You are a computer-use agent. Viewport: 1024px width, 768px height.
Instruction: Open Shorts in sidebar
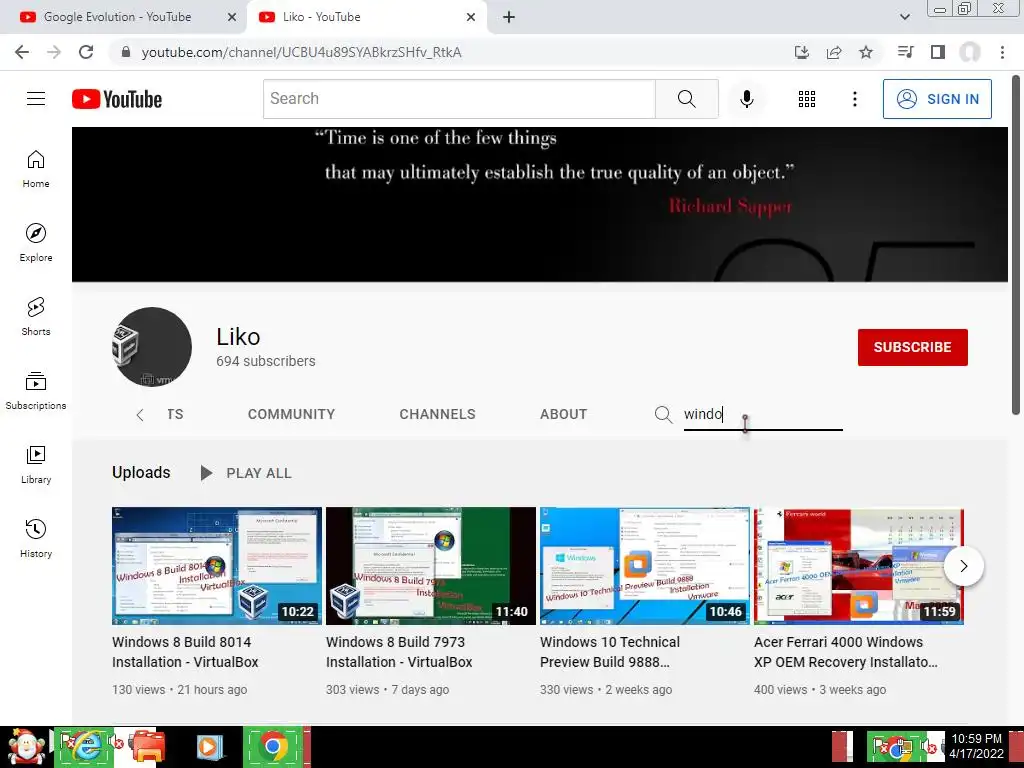(x=36, y=317)
